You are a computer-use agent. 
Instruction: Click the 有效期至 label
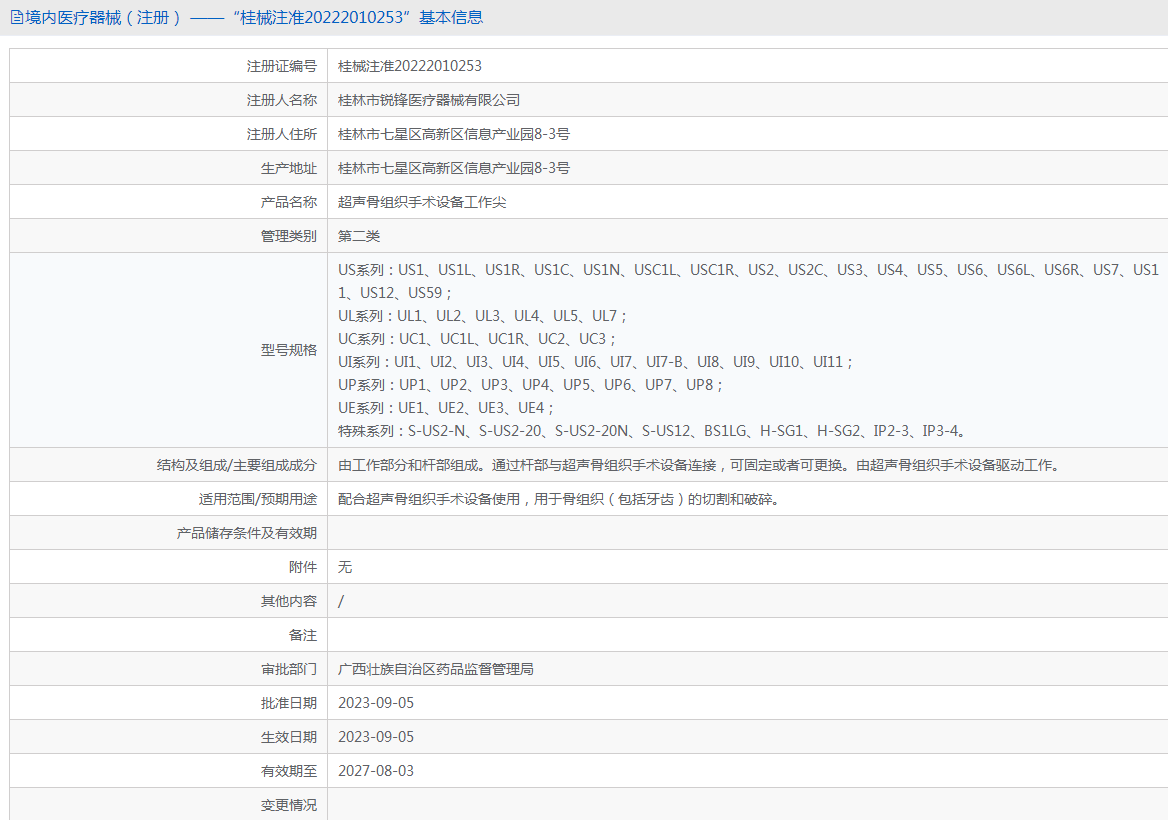pos(288,772)
